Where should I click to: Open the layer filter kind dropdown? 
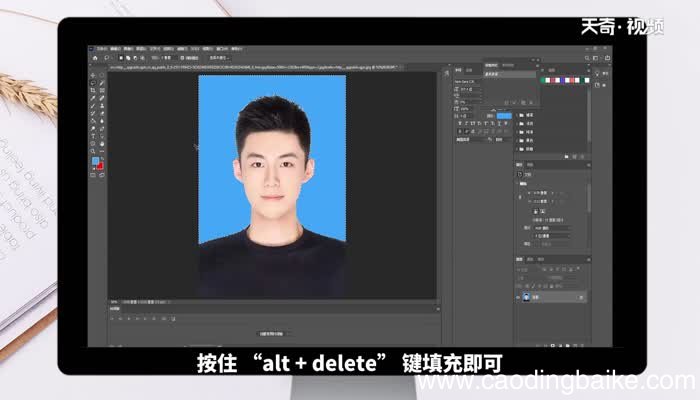click(527, 270)
